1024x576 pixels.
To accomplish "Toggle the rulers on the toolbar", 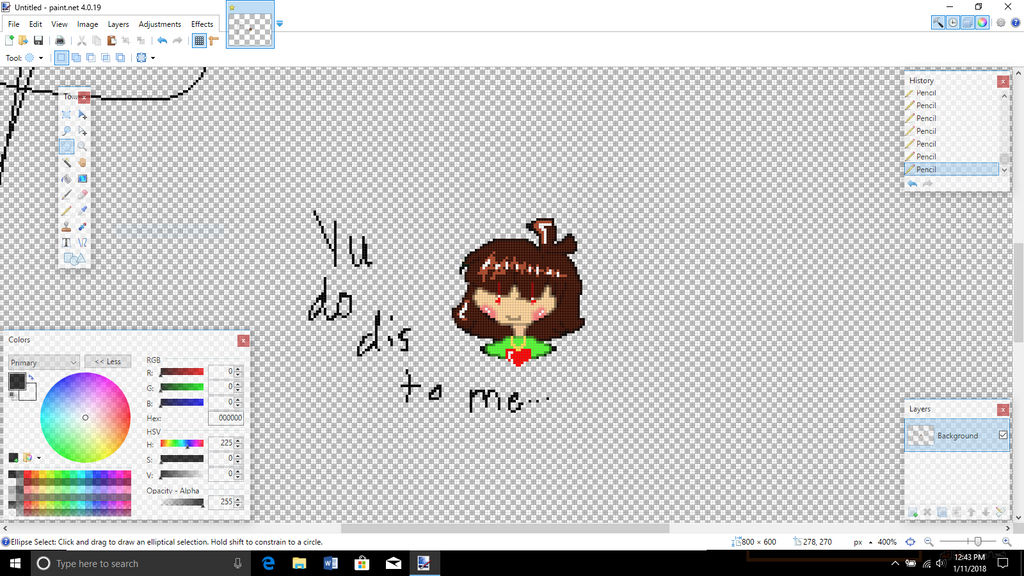I will [x=213, y=41].
